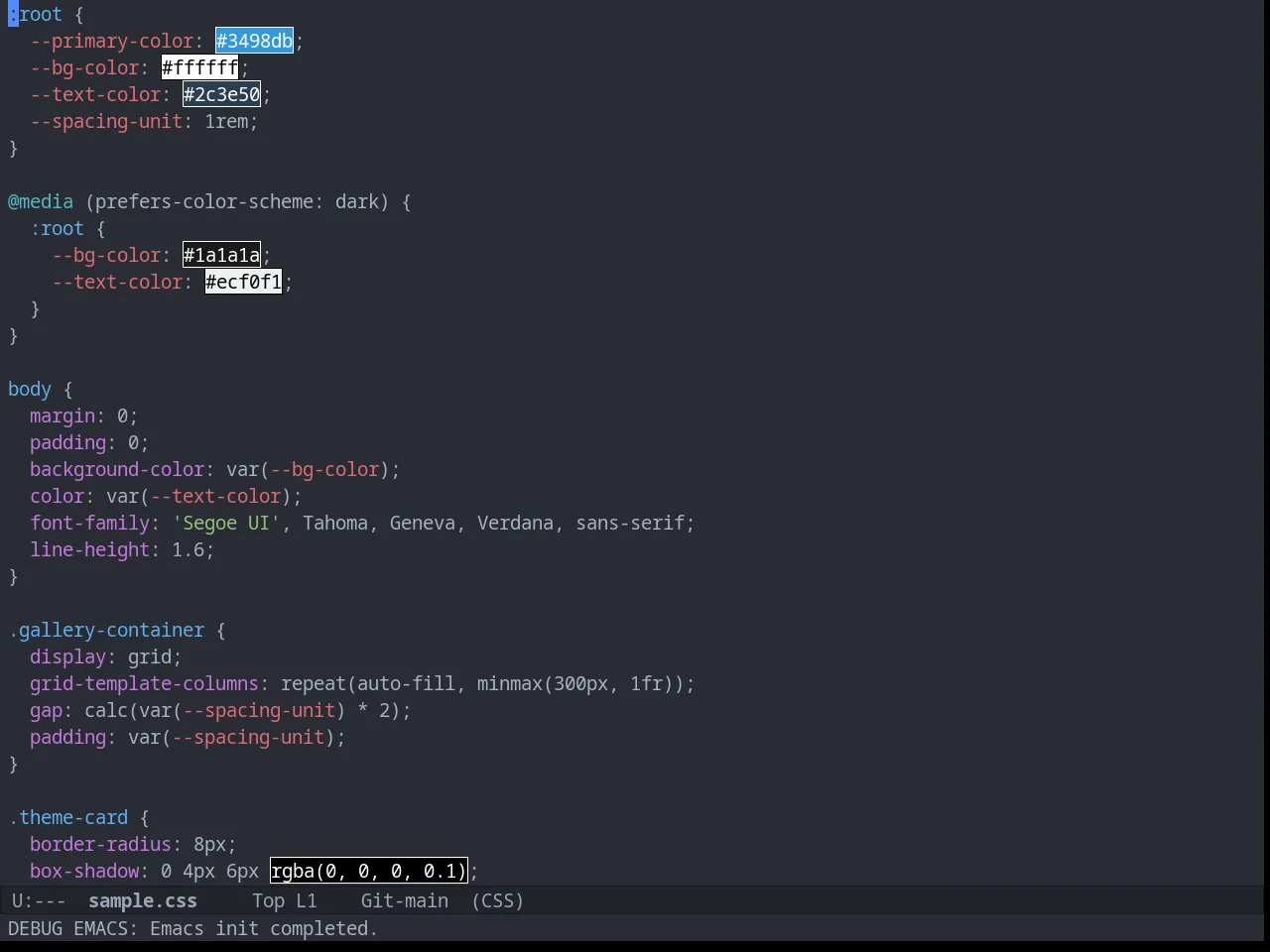Click the Top position indicator in mode line
The image size is (1270, 952).
pyautogui.click(x=268, y=900)
